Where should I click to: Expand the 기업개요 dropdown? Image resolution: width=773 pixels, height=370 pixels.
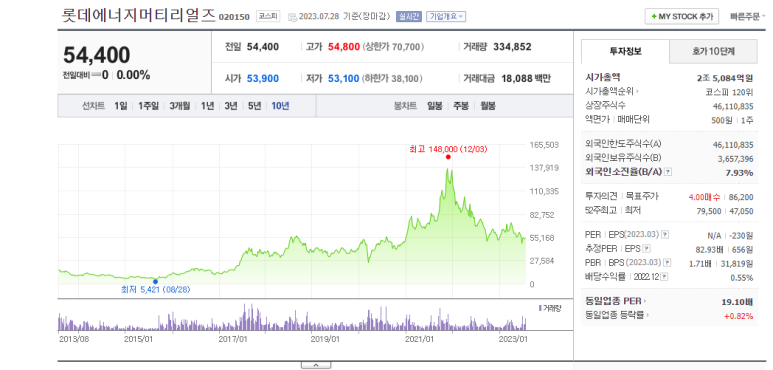pyautogui.click(x=446, y=17)
